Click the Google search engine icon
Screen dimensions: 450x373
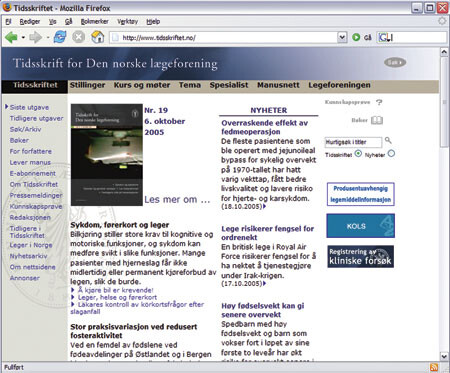pos(383,37)
